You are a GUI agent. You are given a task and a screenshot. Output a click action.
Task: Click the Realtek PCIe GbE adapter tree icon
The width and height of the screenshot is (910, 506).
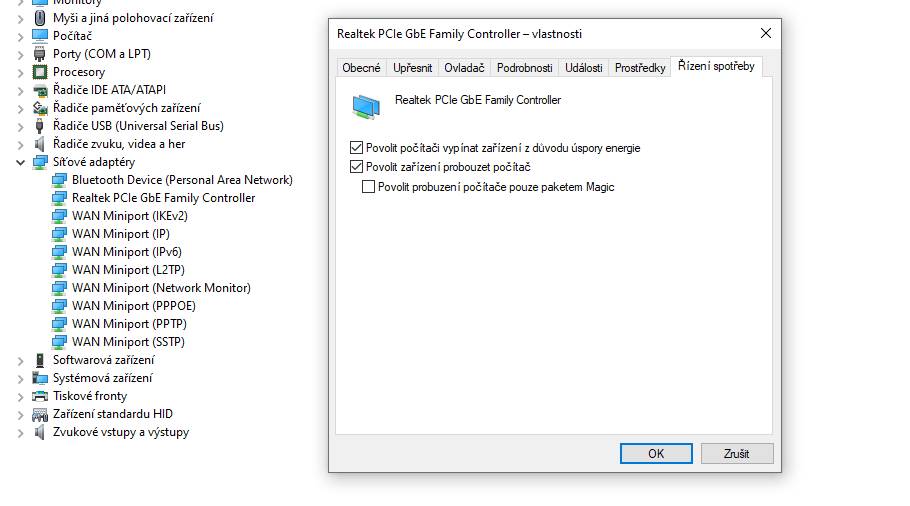click(x=59, y=198)
